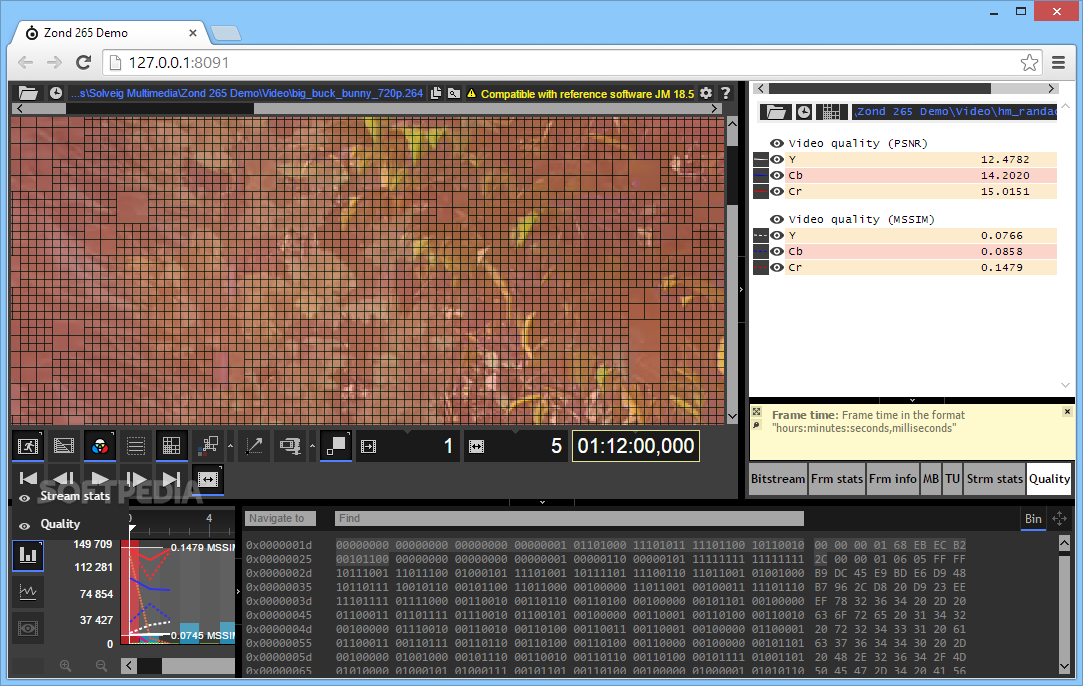Click the copy file path icon after big_buck_bunny_720p.264

pos(436,93)
